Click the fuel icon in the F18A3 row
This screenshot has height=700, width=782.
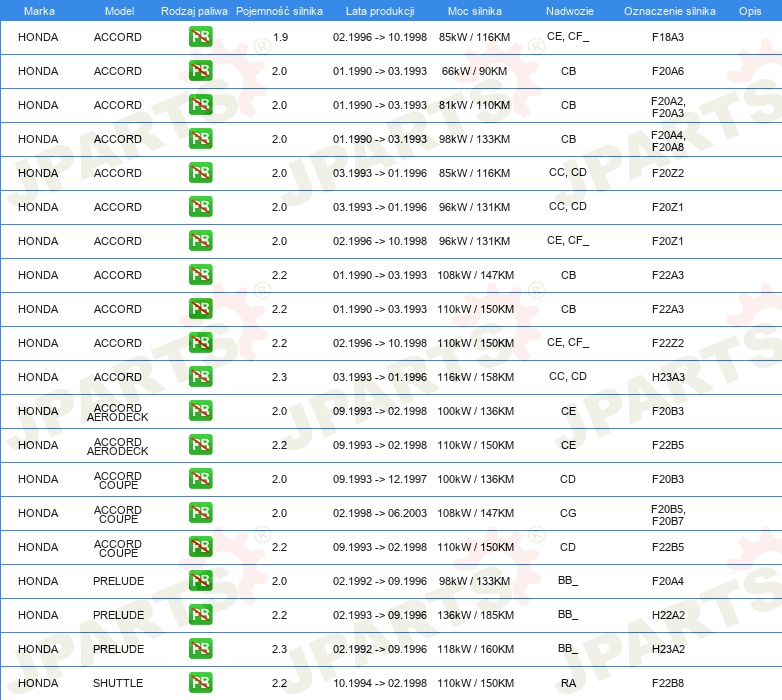point(200,37)
